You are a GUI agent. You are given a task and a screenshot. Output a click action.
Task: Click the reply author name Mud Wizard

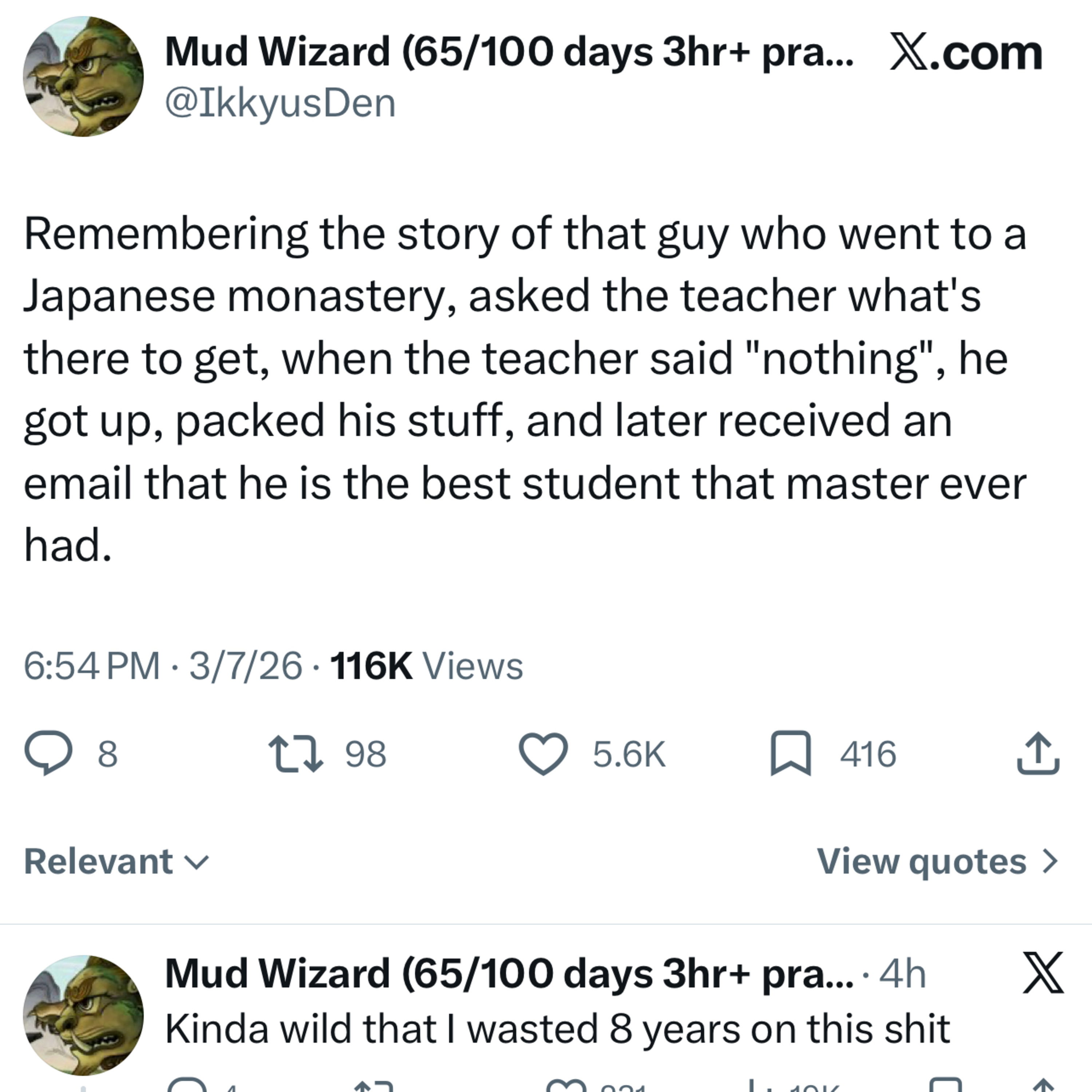pyautogui.click(x=509, y=973)
